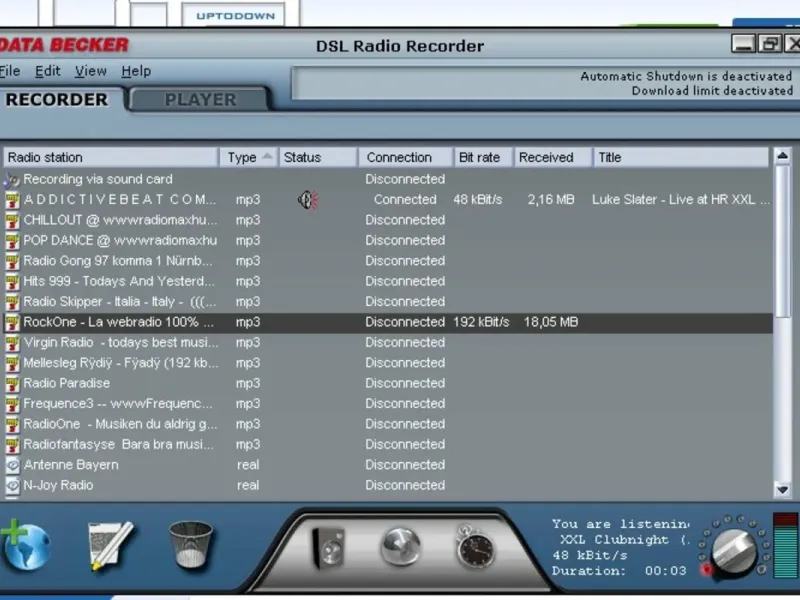800x600 pixels.
Task: Click the mp3 icon beside Hits 999
Action: point(12,281)
